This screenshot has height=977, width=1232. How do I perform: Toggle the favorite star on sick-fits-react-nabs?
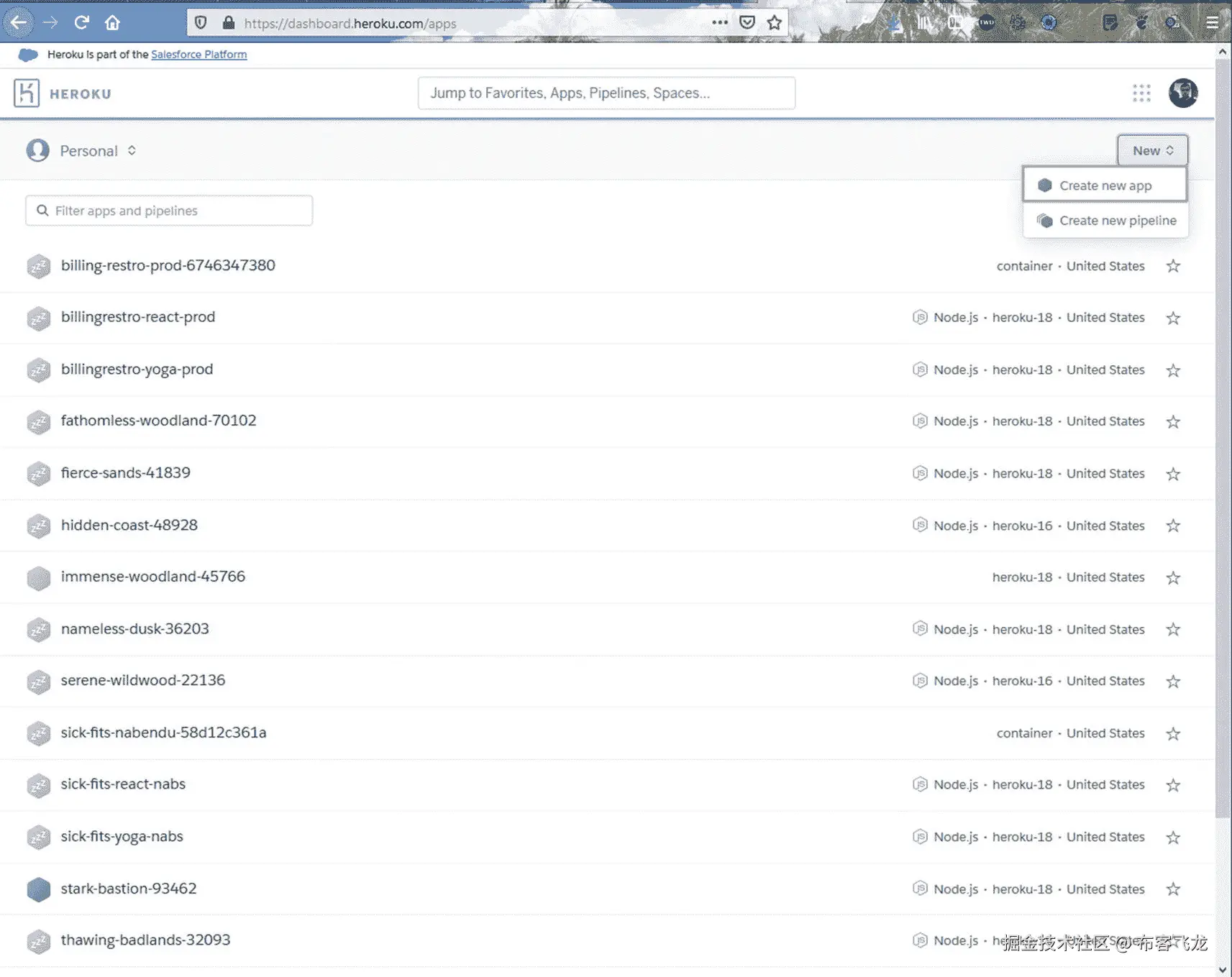[1173, 785]
